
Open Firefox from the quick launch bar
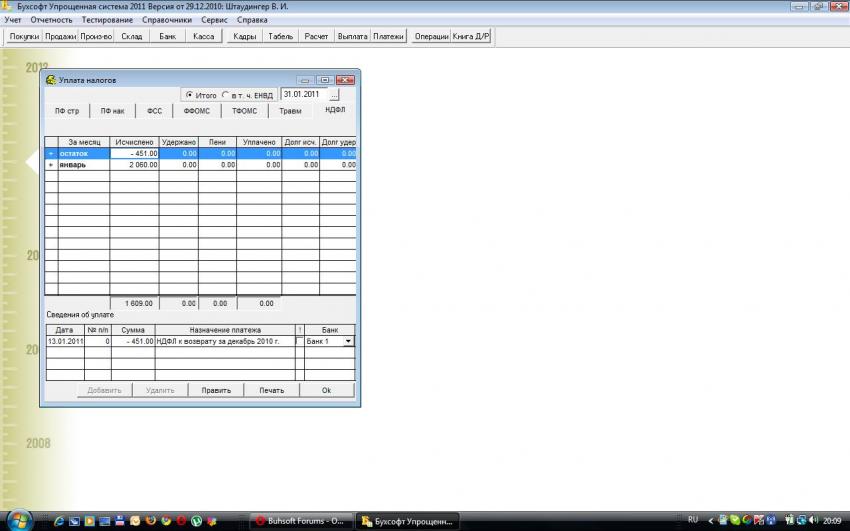click(x=150, y=521)
